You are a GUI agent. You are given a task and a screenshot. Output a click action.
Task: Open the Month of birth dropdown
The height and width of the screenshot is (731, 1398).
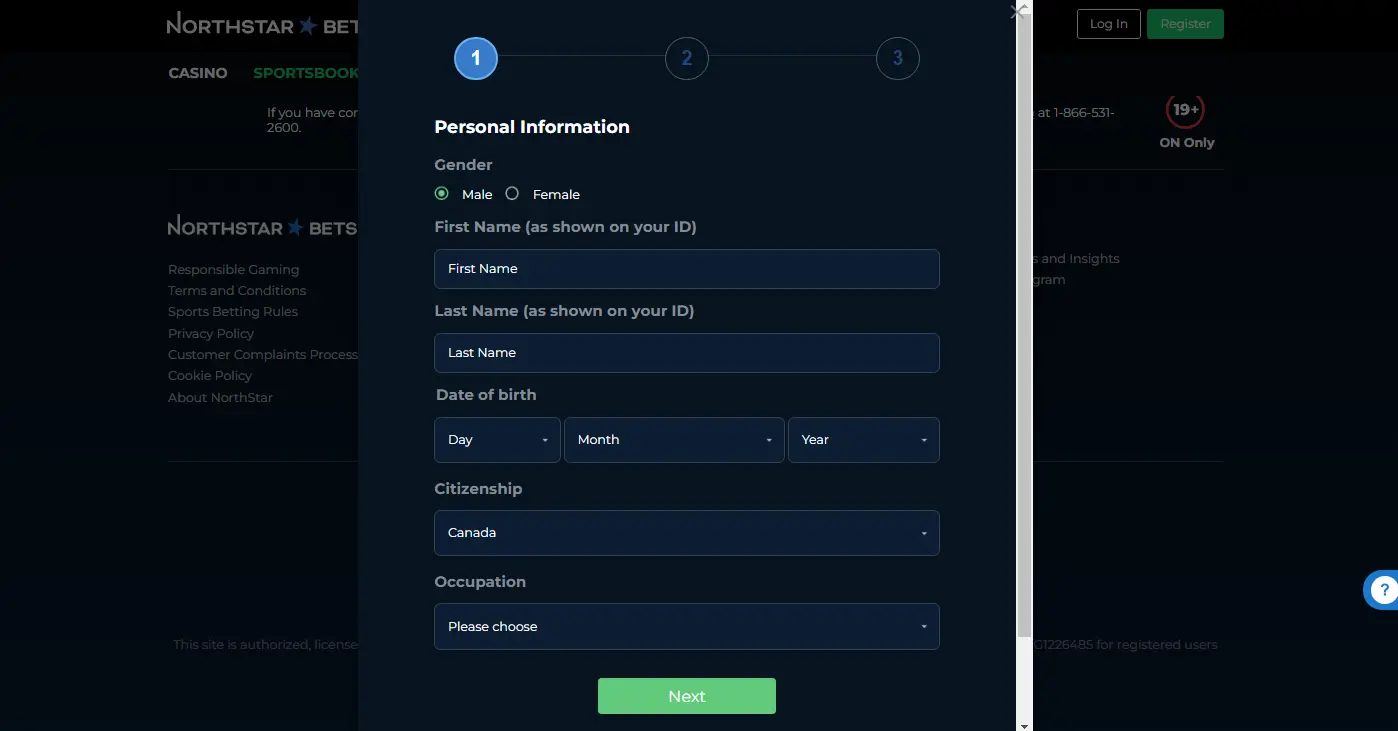point(674,440)
